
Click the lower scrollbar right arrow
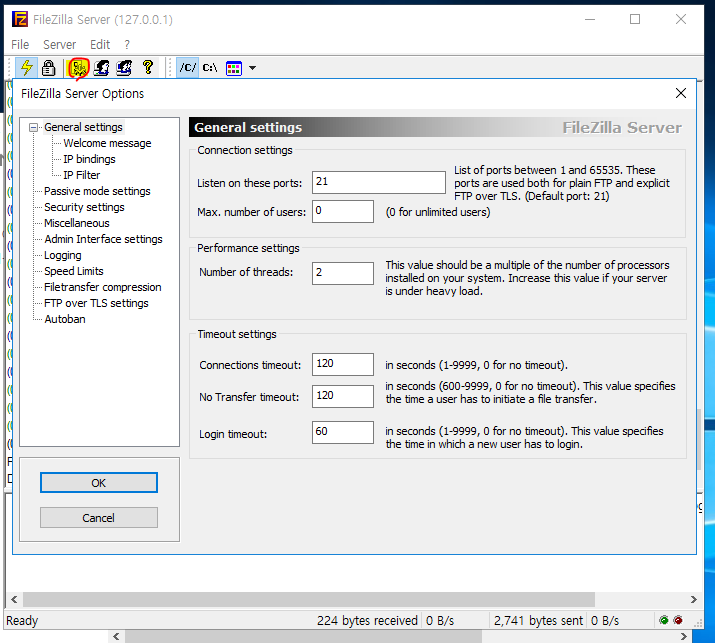click(684, 636)
